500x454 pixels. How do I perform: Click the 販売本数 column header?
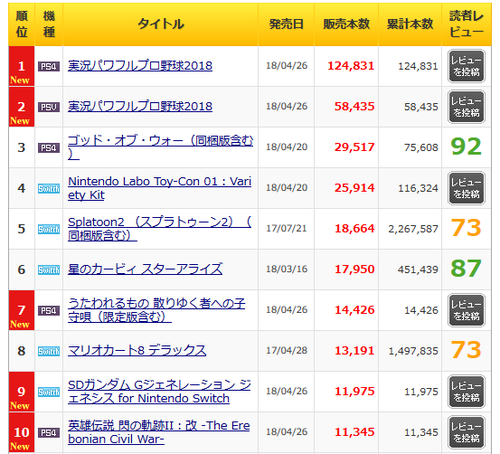pyautogui.click(x=346, y=24)
